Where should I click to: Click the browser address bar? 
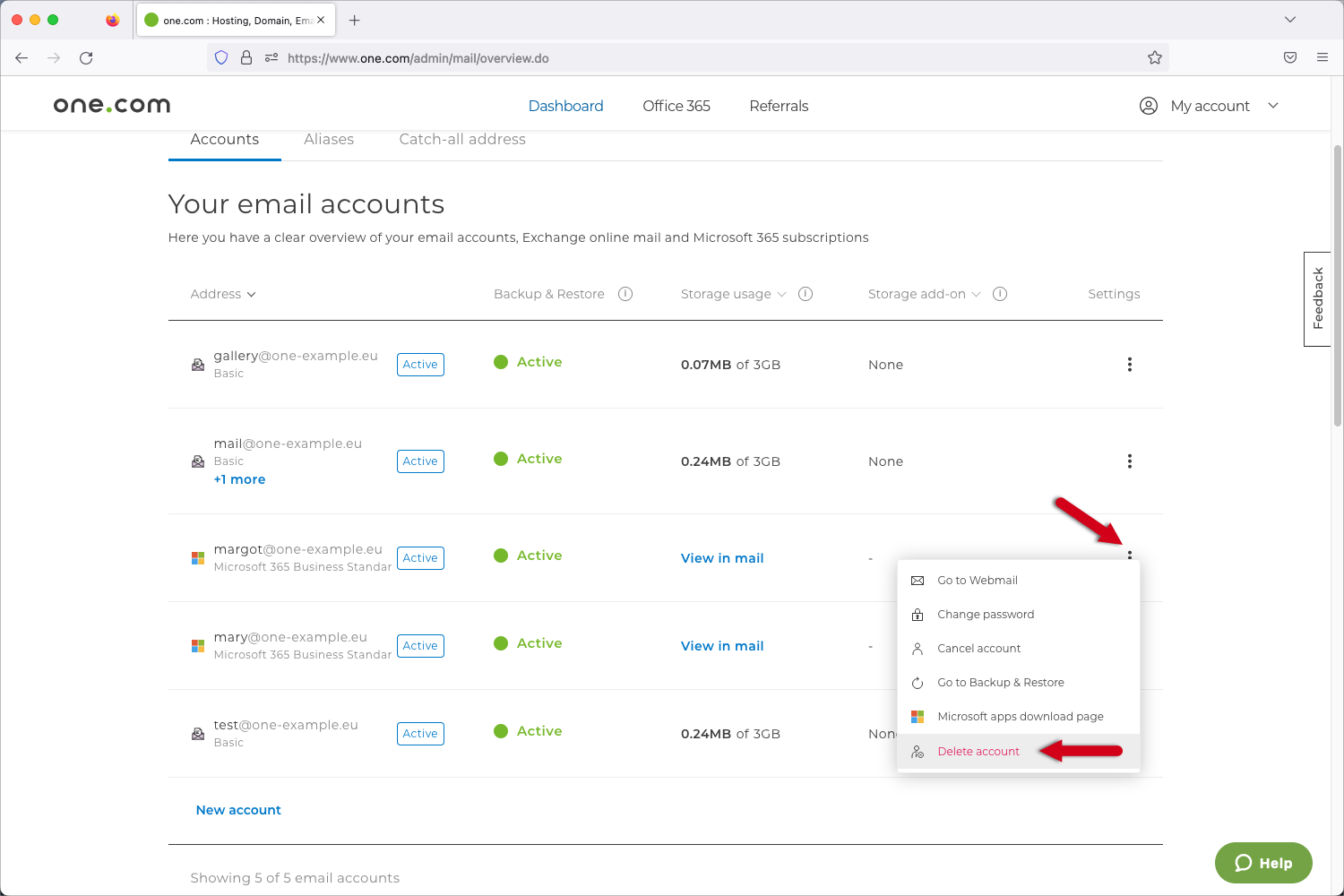coord(681,58)
